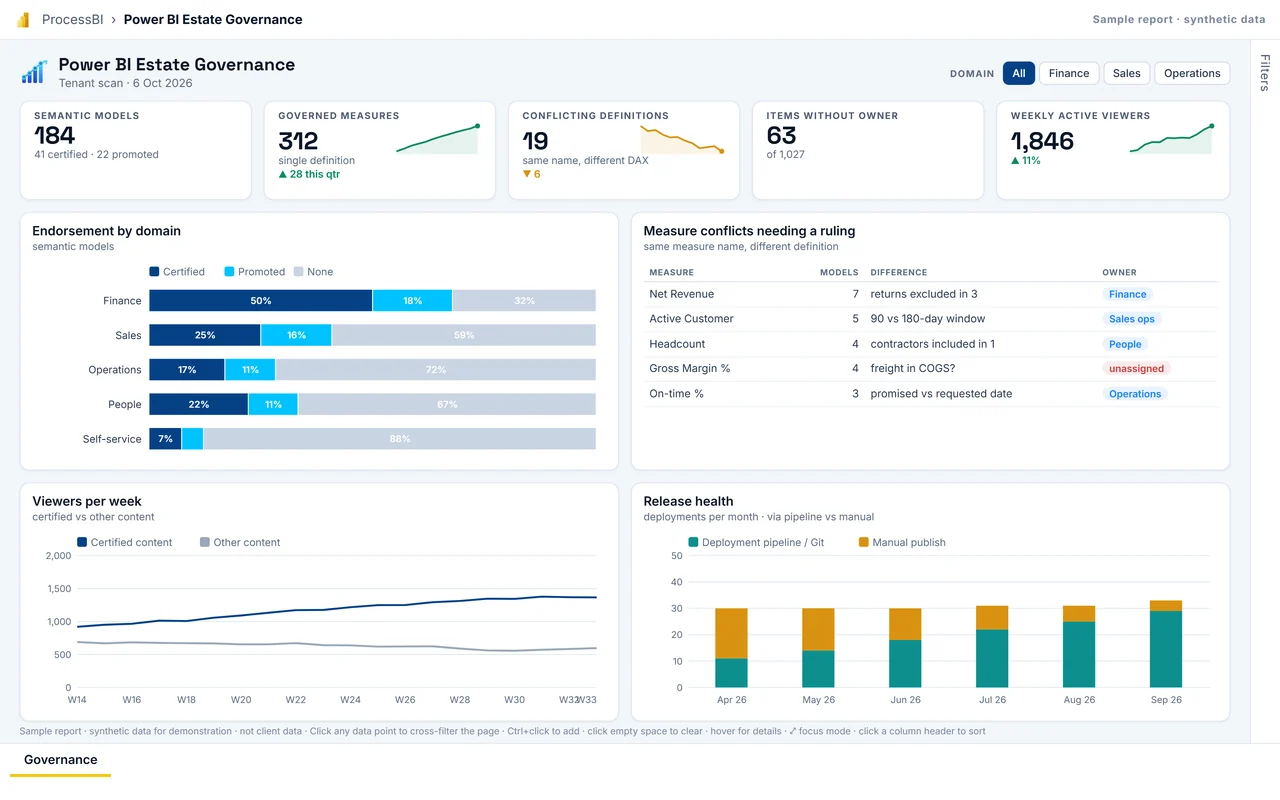Image resolution: width=1280 pixels, height=800 pixels.
Task: Sort by the OWNER column header
Action: 1119,272
